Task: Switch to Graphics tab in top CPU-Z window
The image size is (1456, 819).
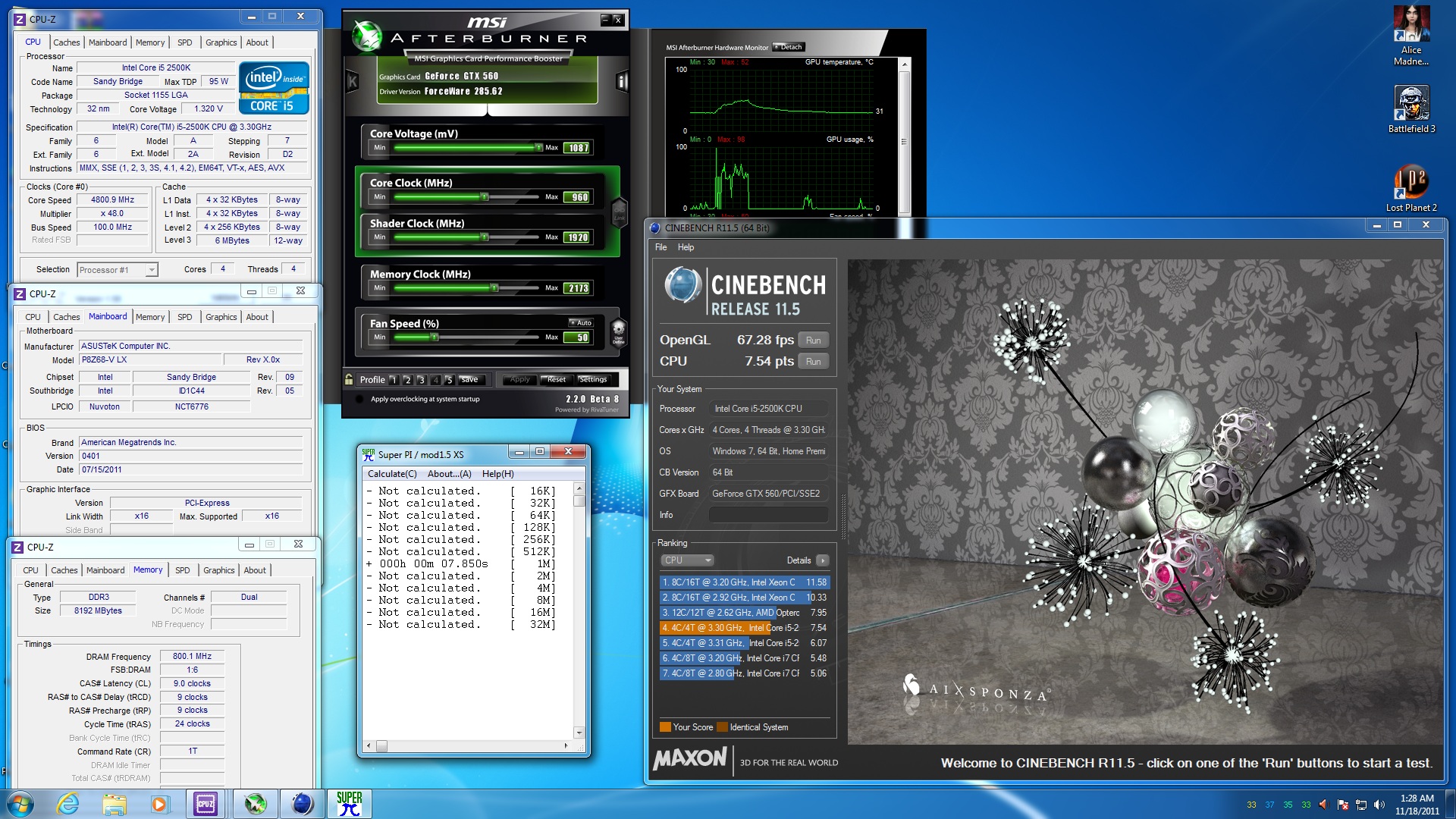Action: (x=221, y=42)
